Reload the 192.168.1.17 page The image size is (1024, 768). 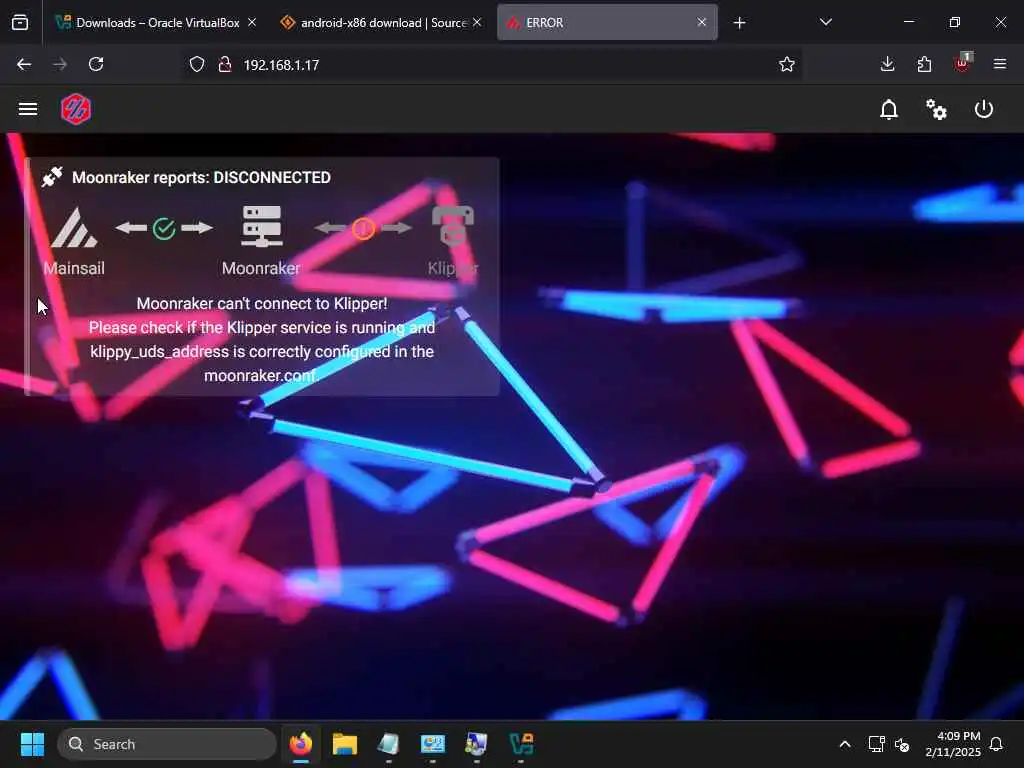click(96, 64)
